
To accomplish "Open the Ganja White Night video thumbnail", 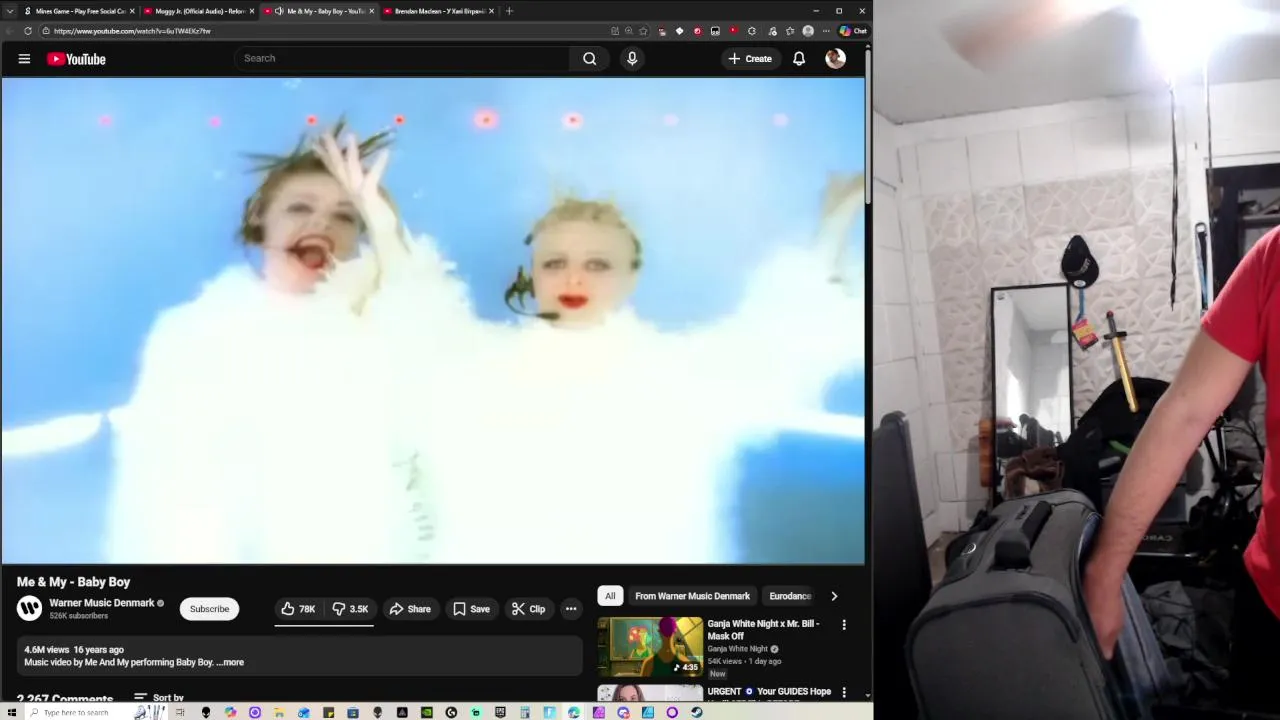I will point(650,646).
